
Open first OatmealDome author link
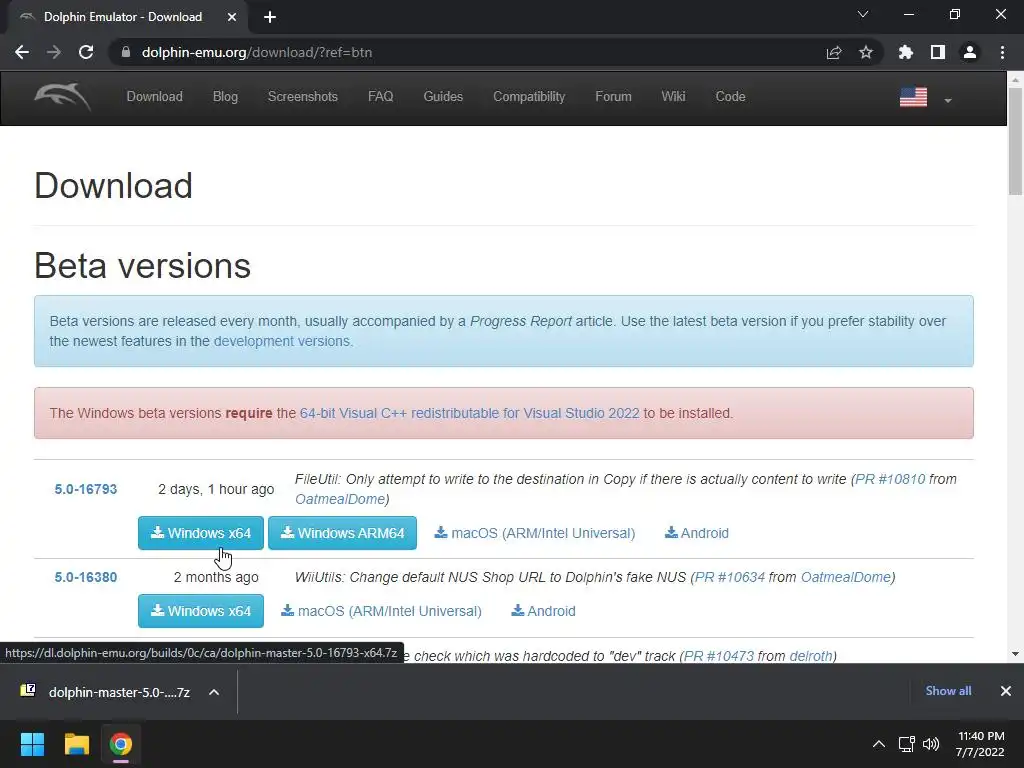[340, 499]
